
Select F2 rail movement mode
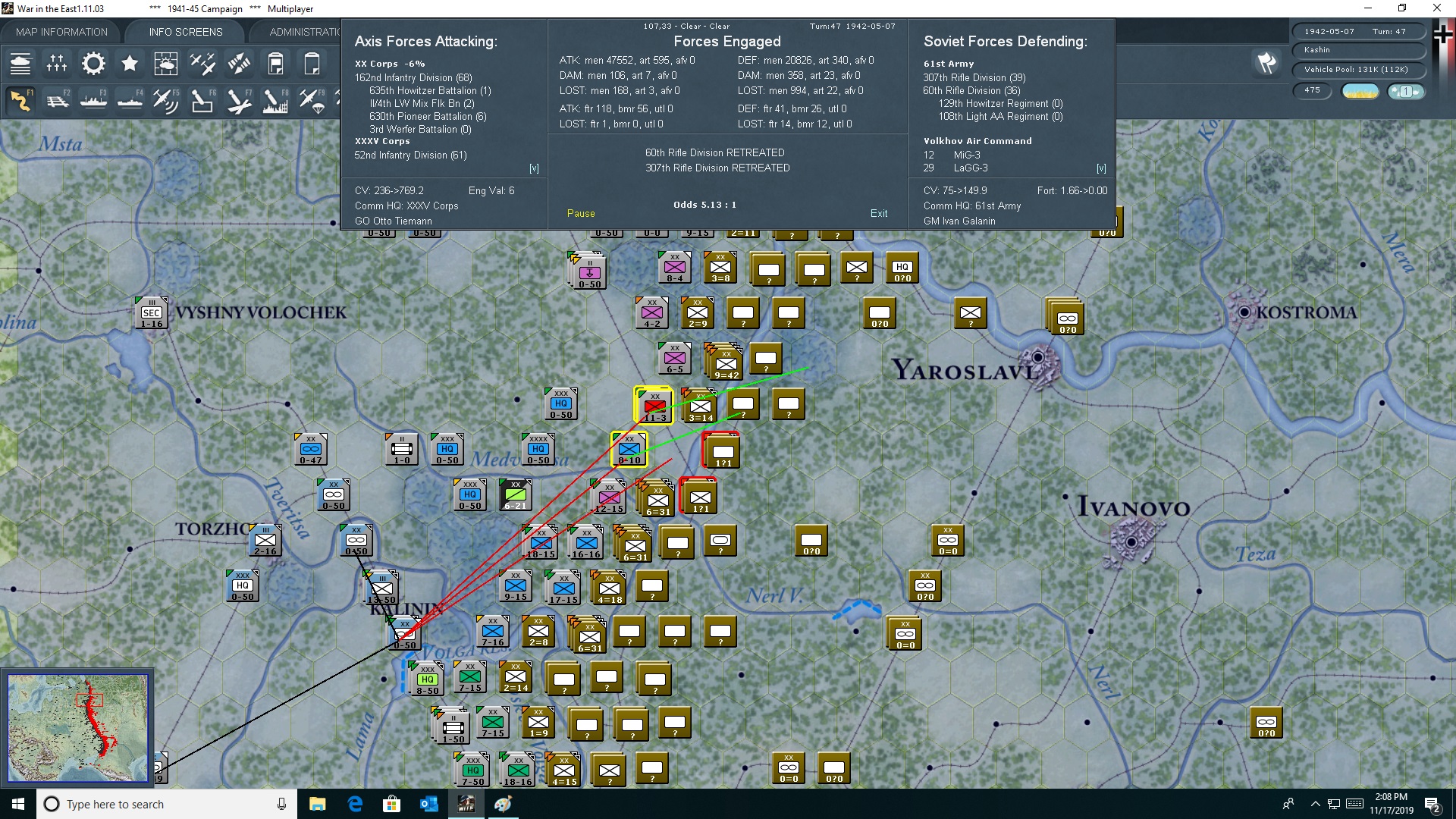click(x=57, y=101)
